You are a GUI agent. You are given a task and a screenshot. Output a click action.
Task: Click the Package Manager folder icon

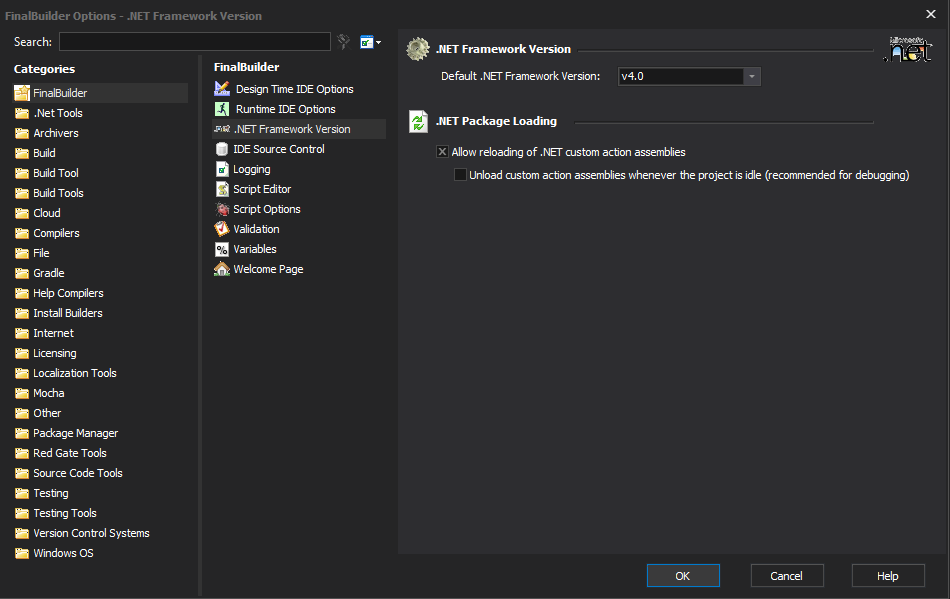pos(22,433)
